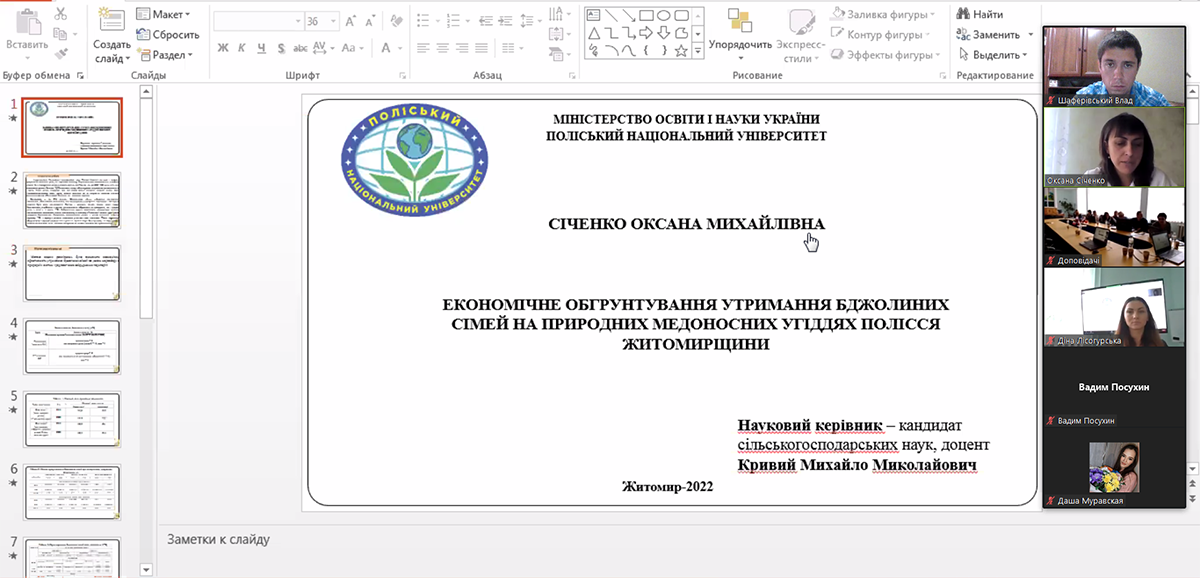
Task: Open Контур фигуры shape outline menu
Action: click(878, 35)
